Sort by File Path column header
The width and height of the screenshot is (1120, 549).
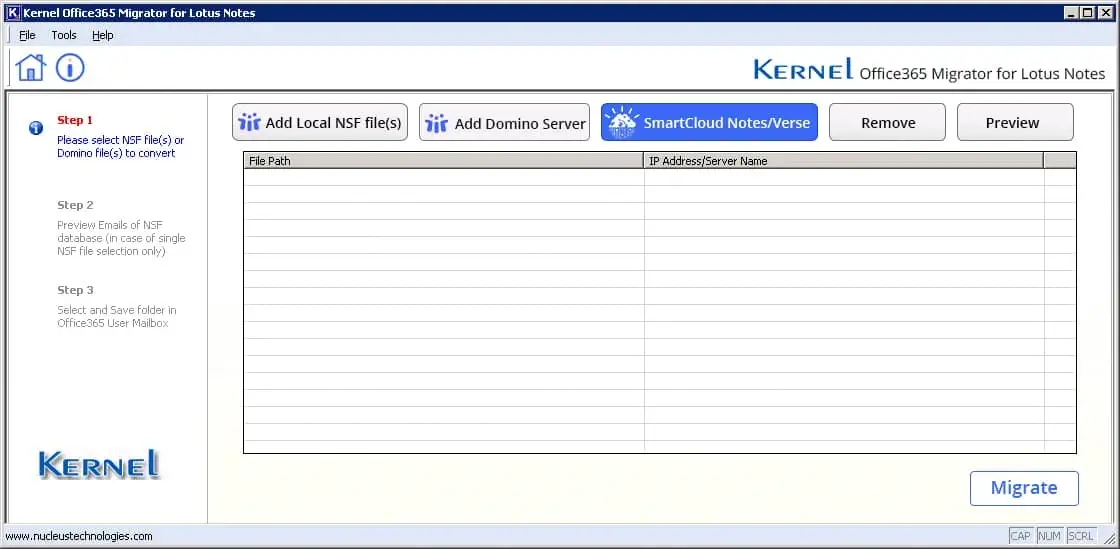tap(443, 161)
